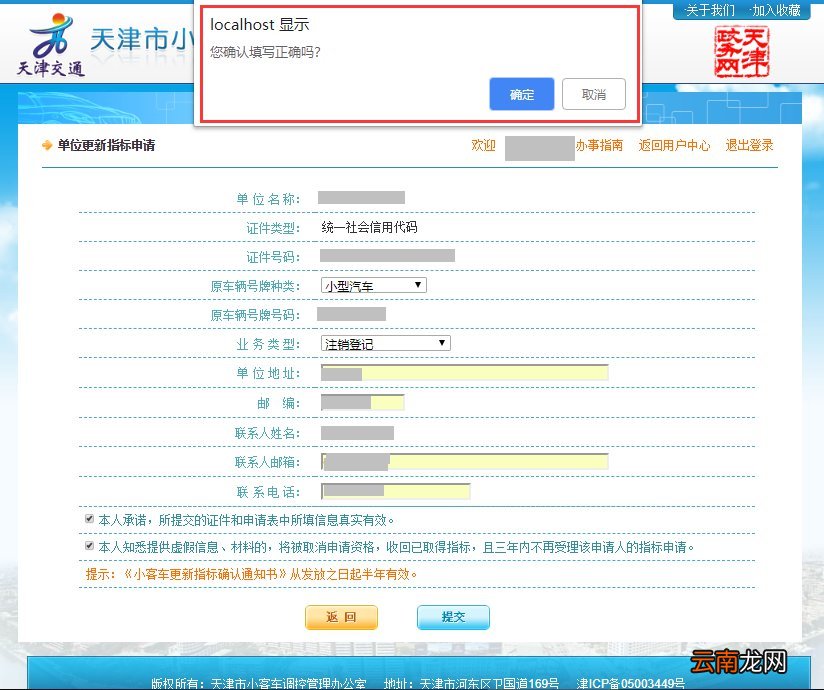Click the 联系电话 phone number field
The height and width of the screenshot is (690, 824).
394,491
